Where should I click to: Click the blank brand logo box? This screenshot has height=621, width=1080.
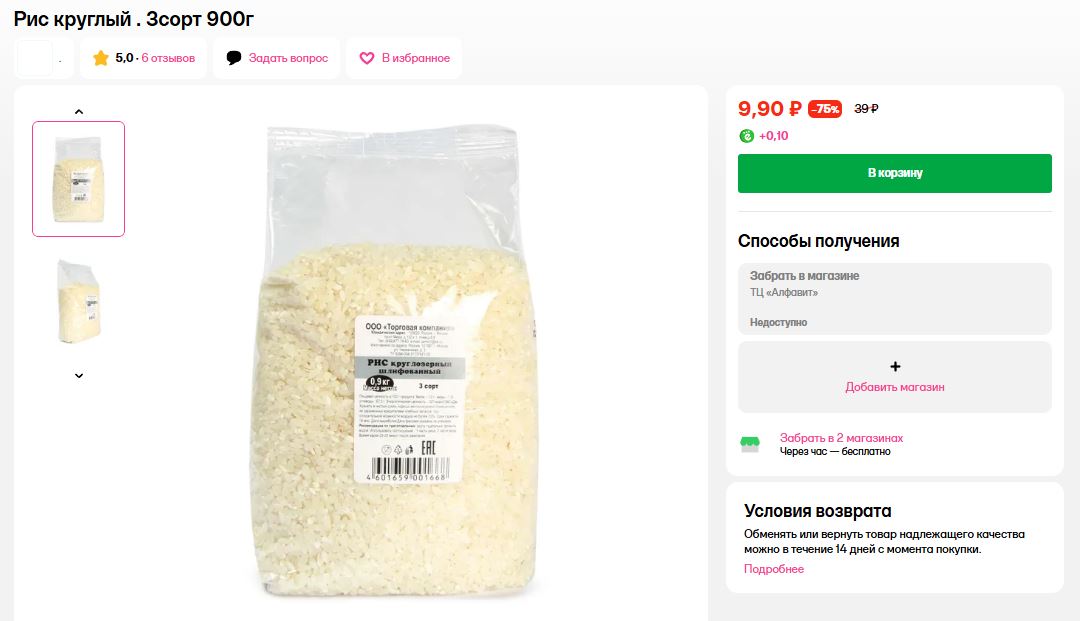34,58
